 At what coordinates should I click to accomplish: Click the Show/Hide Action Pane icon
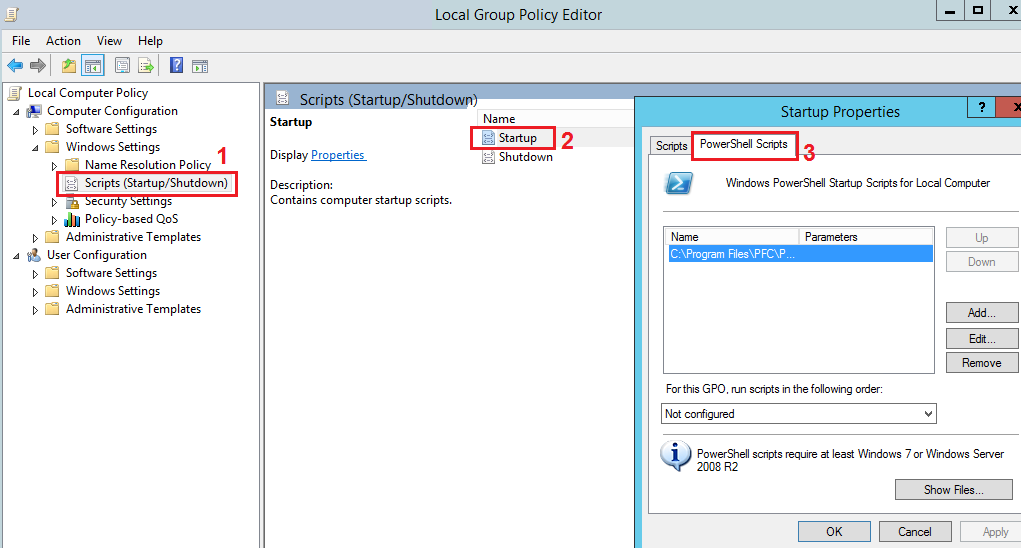coord(200,66)
